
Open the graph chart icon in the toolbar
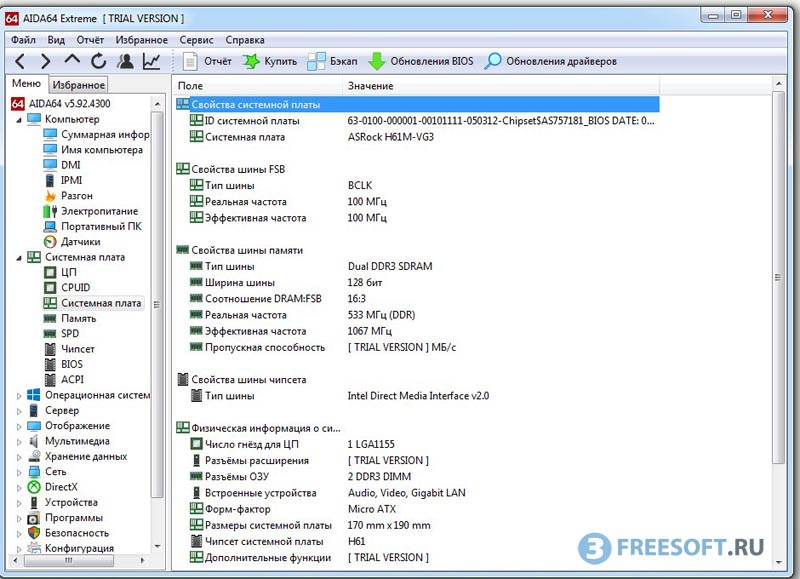pos(152,61)
